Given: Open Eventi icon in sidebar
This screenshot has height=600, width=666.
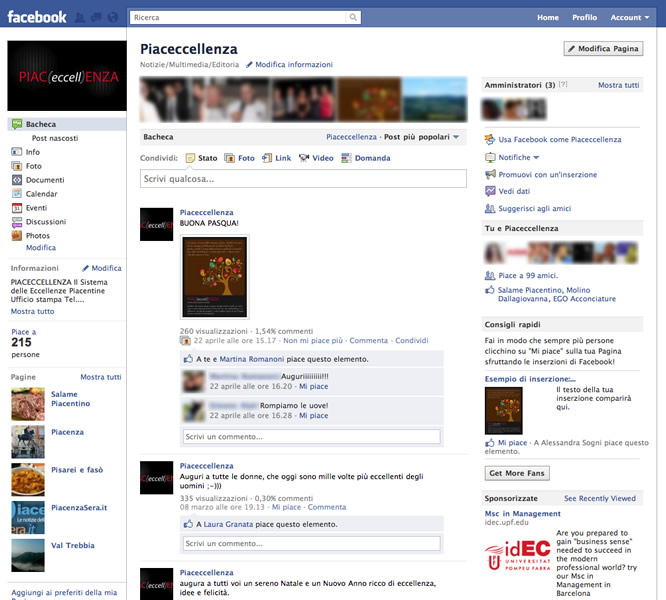Looking at the screenshot, I should point(17,208).
